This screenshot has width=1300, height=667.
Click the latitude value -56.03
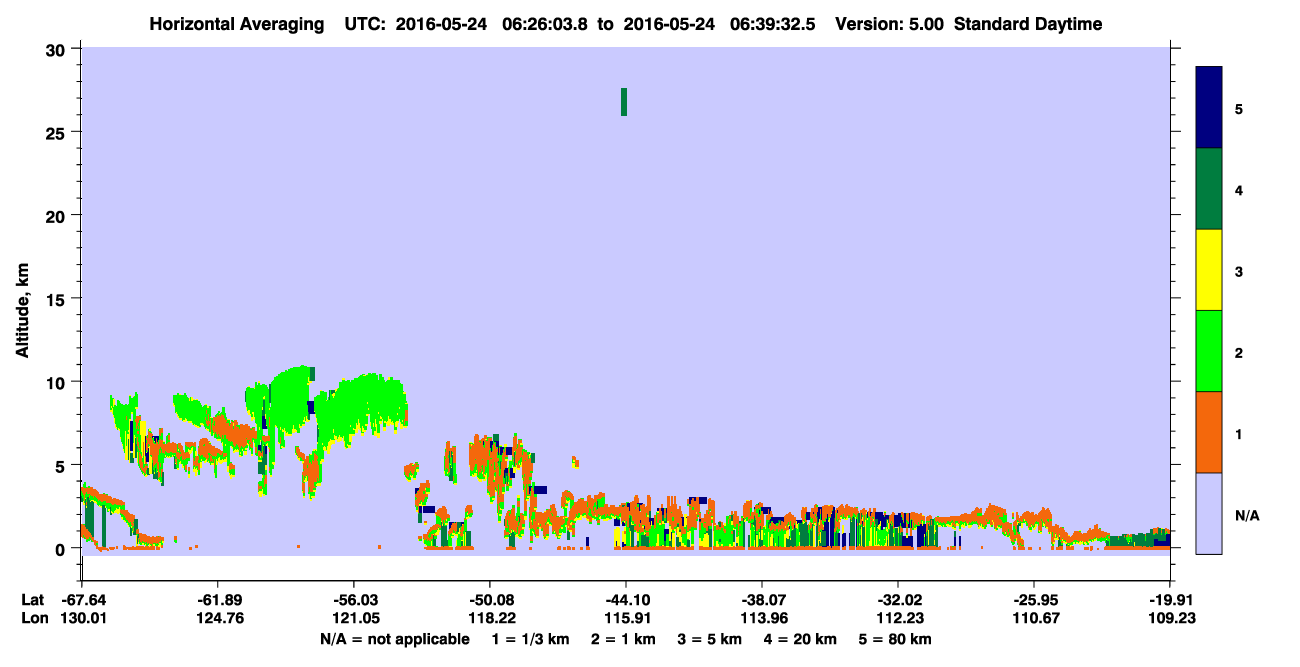tap(353, 600)
